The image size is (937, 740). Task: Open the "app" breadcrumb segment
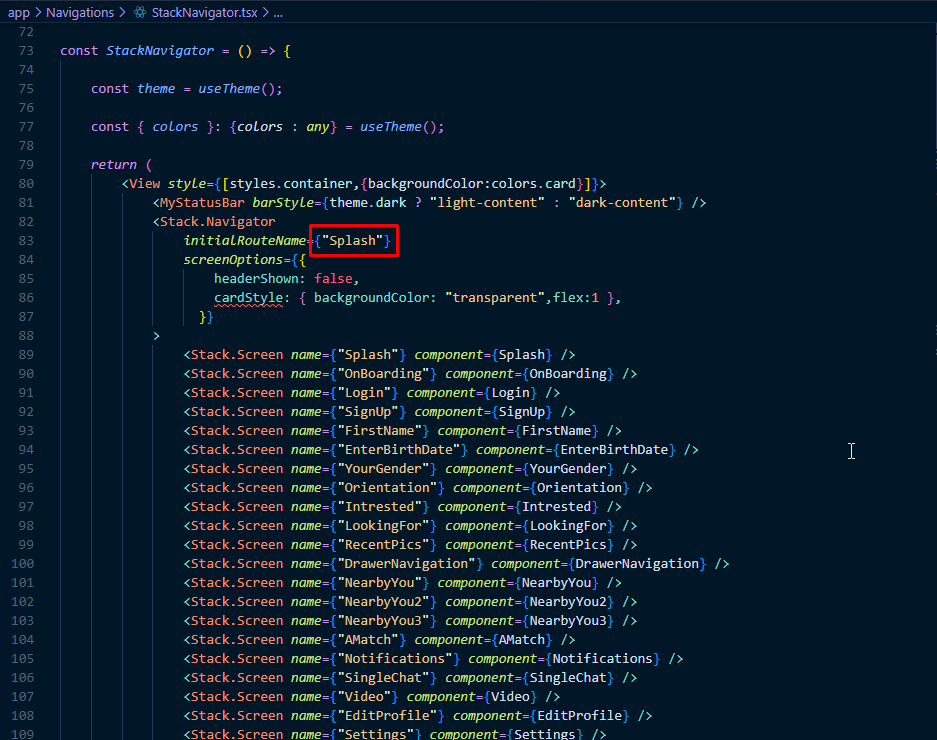click(18, 13)
